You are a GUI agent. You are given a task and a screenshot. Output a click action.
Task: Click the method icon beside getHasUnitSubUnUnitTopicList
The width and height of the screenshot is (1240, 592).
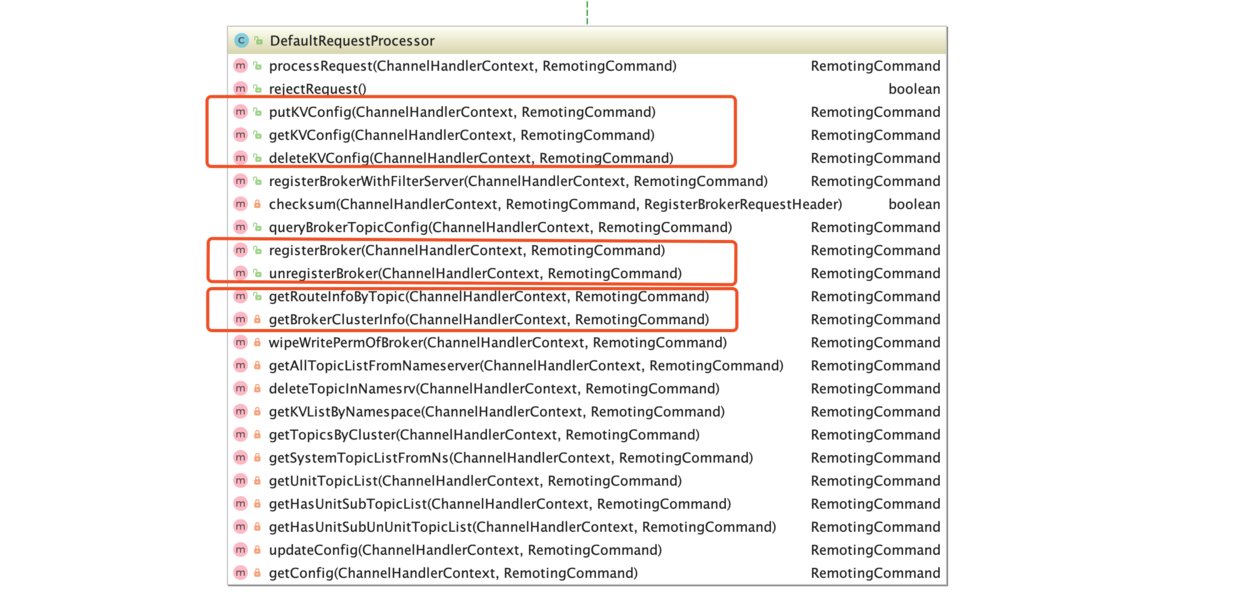coord(240,526)
